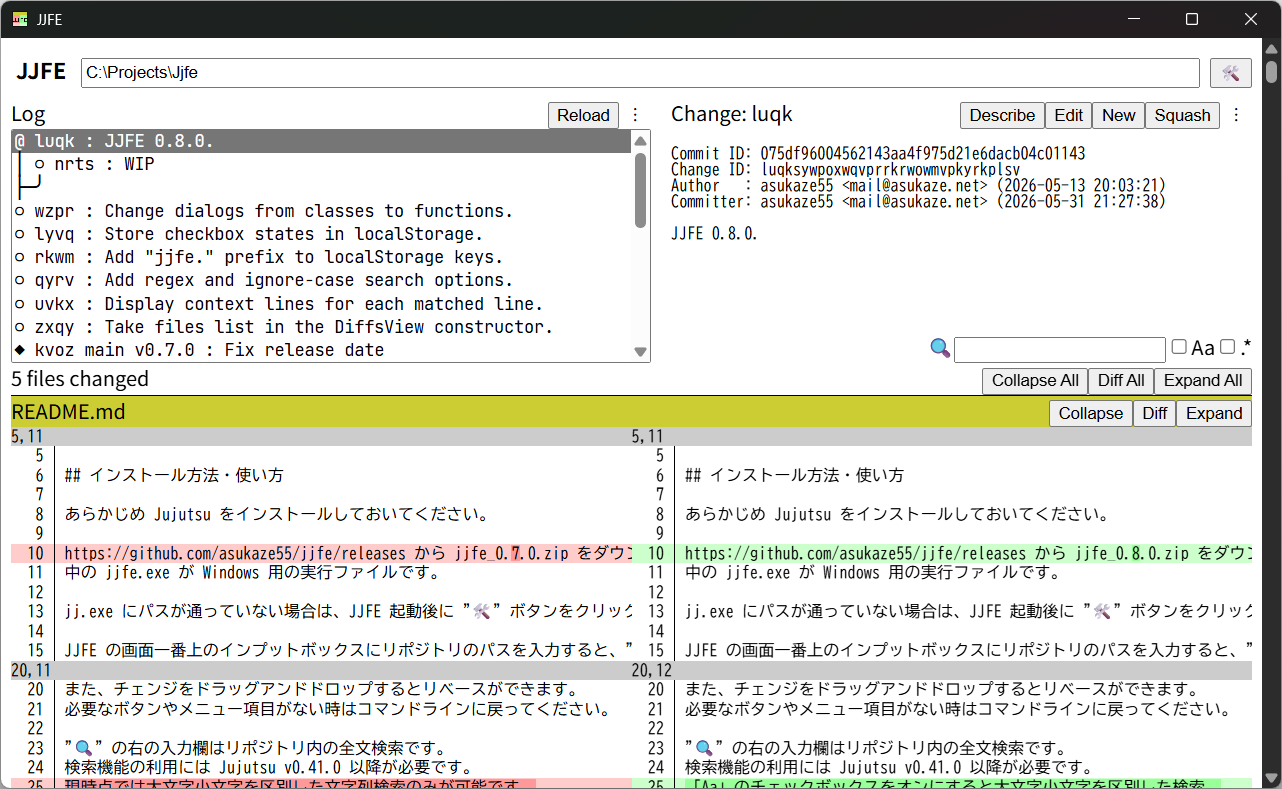Viewport: 1282px width, 789px height.
Task: Reload the log
Action: click(583, 115)
